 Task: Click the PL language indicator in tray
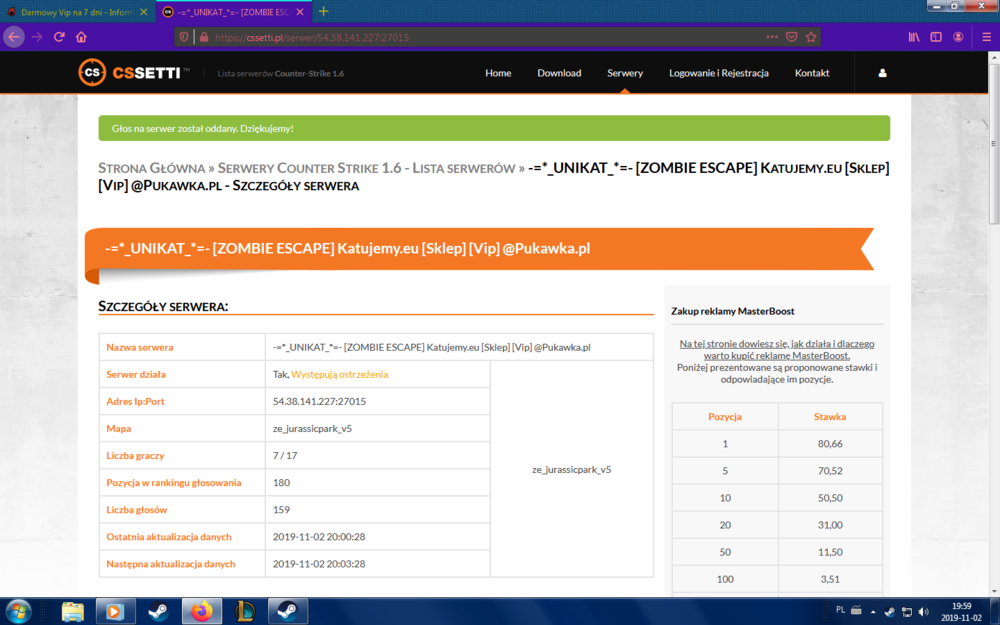(x=841, y=610)
